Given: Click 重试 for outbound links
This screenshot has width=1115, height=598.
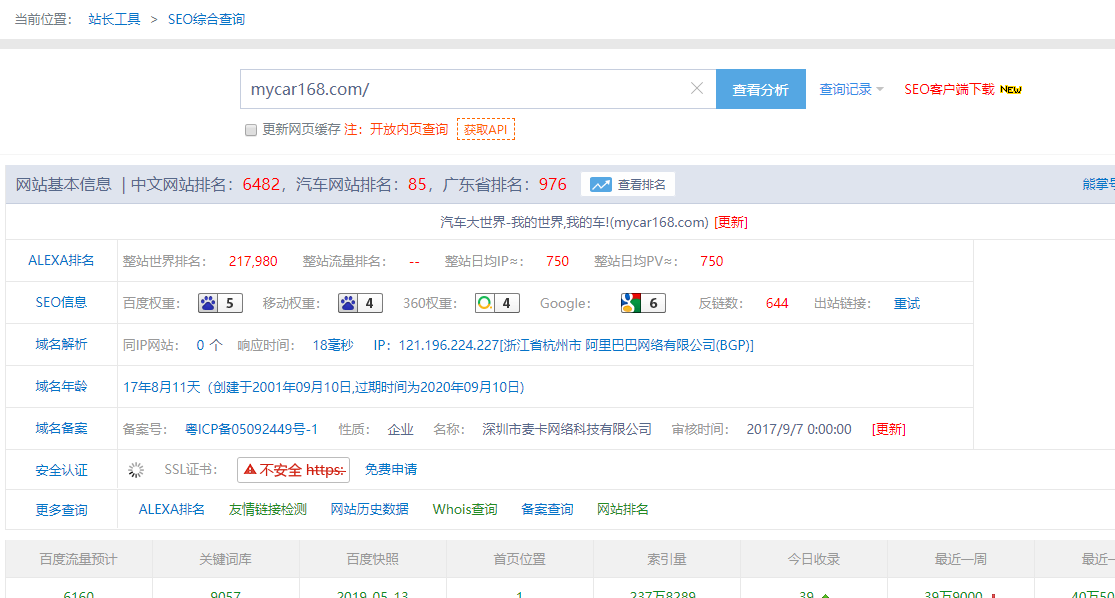Looking at the screenshot, I should (907, 304).
